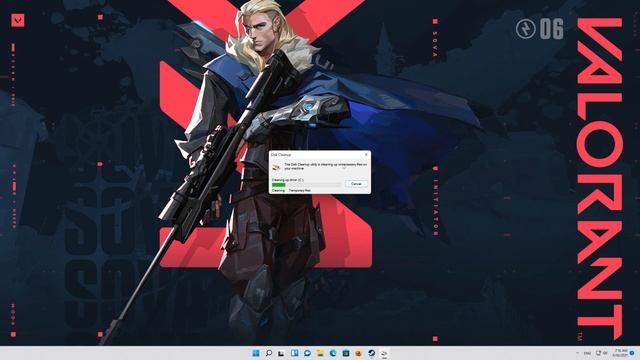Cancel the Disk Cleanup operation
Screen dimensions: 640x360
pyautogui.click(x=356, y=184)
